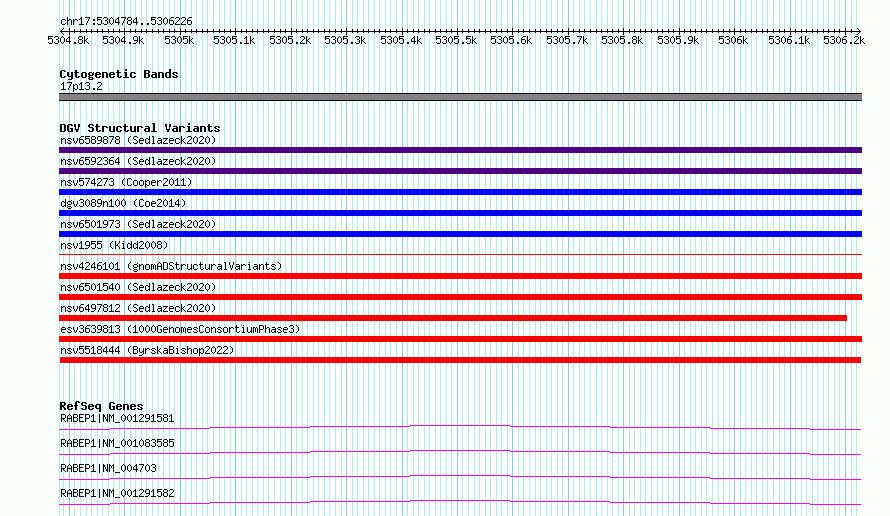Screen dimensions: 890x516
Task: Open the nsv6501540 (Sedlazeck2020) label
Action: 138,287
